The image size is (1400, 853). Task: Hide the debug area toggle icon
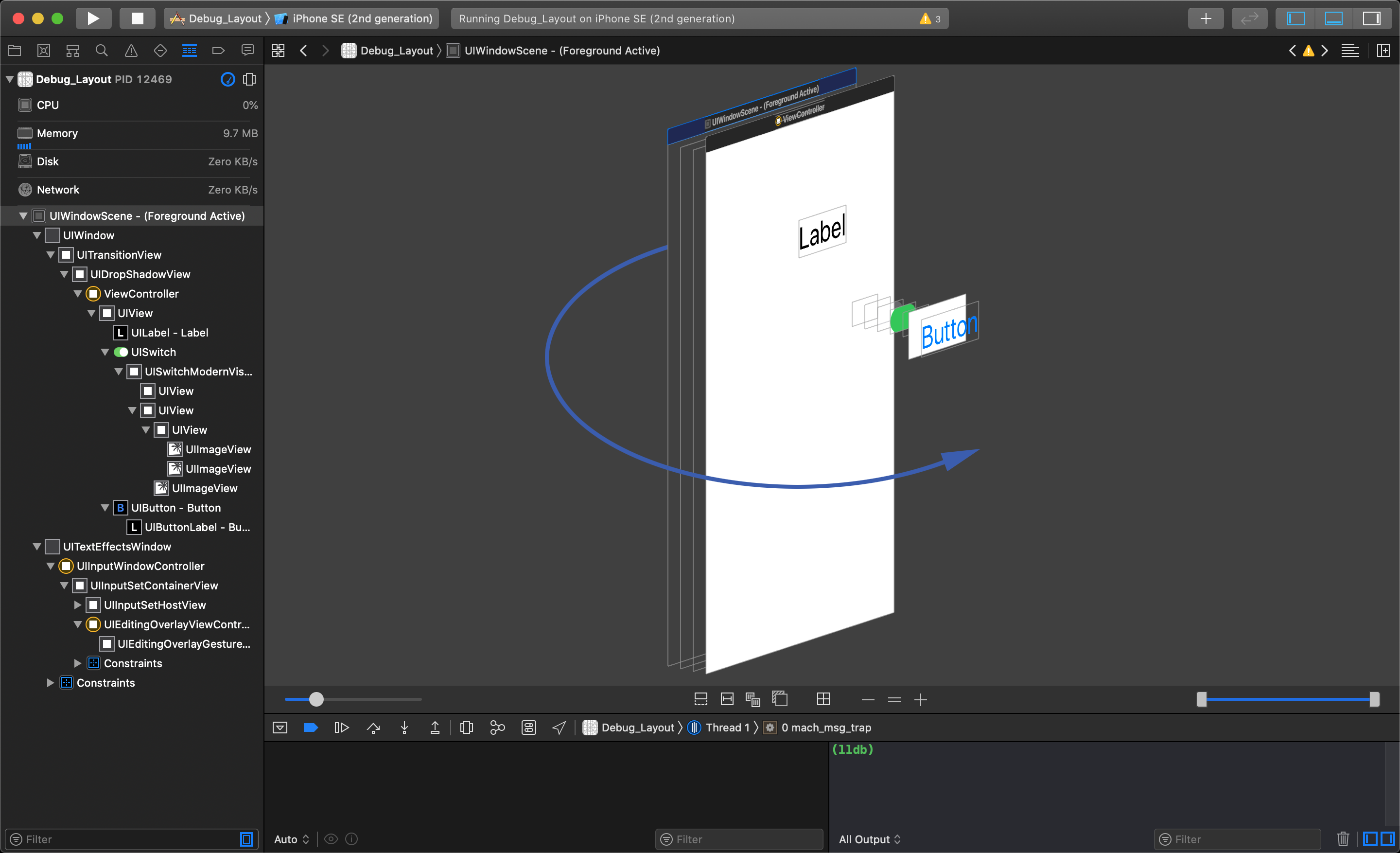tap(280, 728)
